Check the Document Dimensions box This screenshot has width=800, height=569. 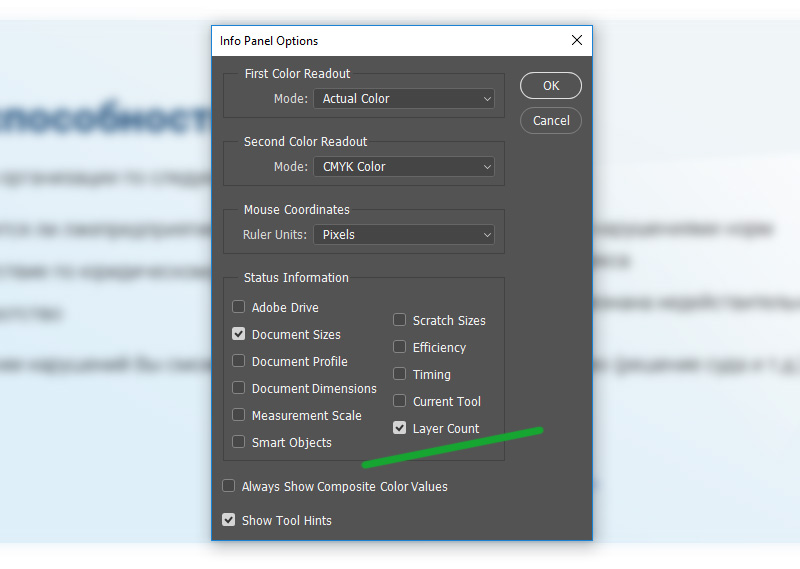pos(239,389)
